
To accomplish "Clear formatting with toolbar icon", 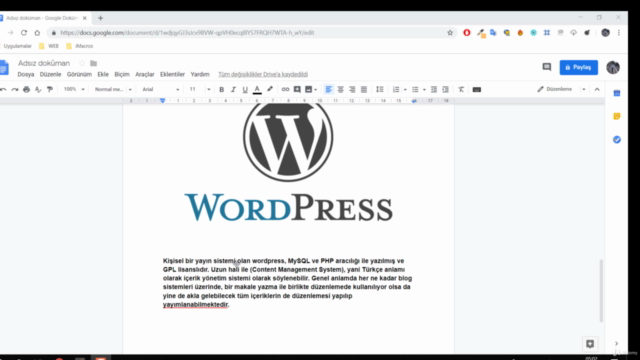I will point(461,89).
